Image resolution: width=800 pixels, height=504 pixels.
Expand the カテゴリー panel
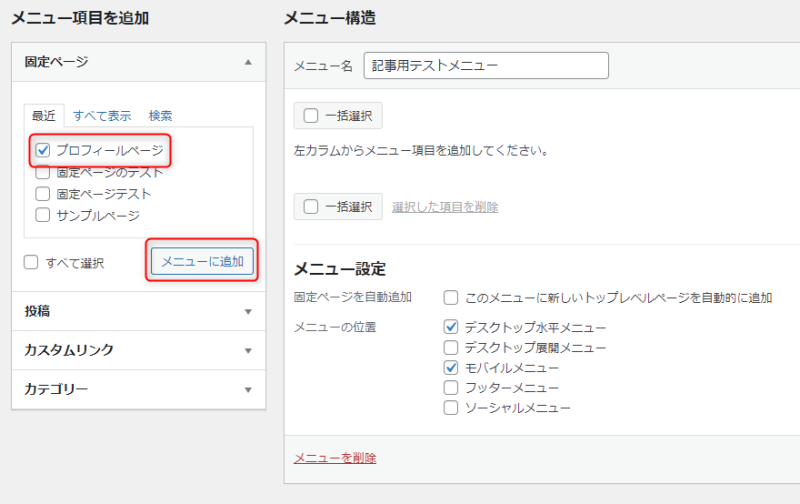[x=138, y=389]
